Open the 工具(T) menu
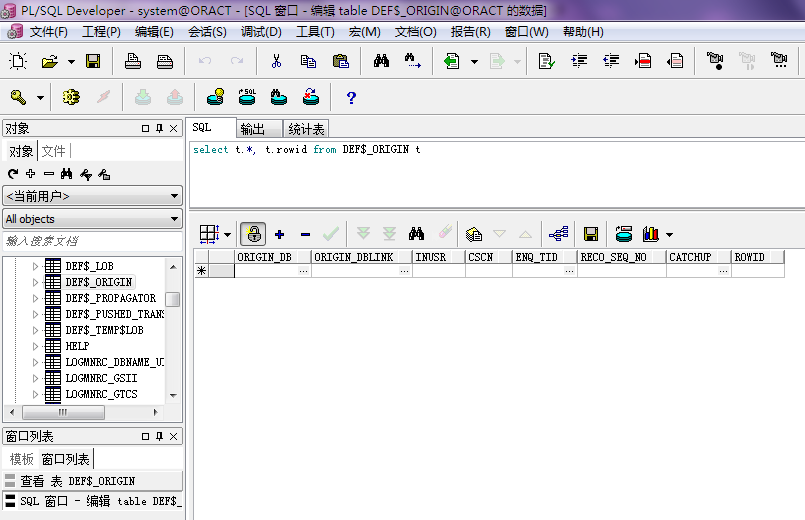The height and width of the screenshot is (520, 805). [315, 32]
